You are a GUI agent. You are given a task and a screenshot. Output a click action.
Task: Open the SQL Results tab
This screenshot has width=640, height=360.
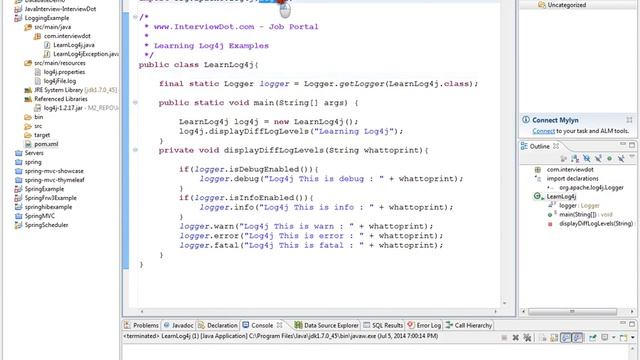(383, 325)
